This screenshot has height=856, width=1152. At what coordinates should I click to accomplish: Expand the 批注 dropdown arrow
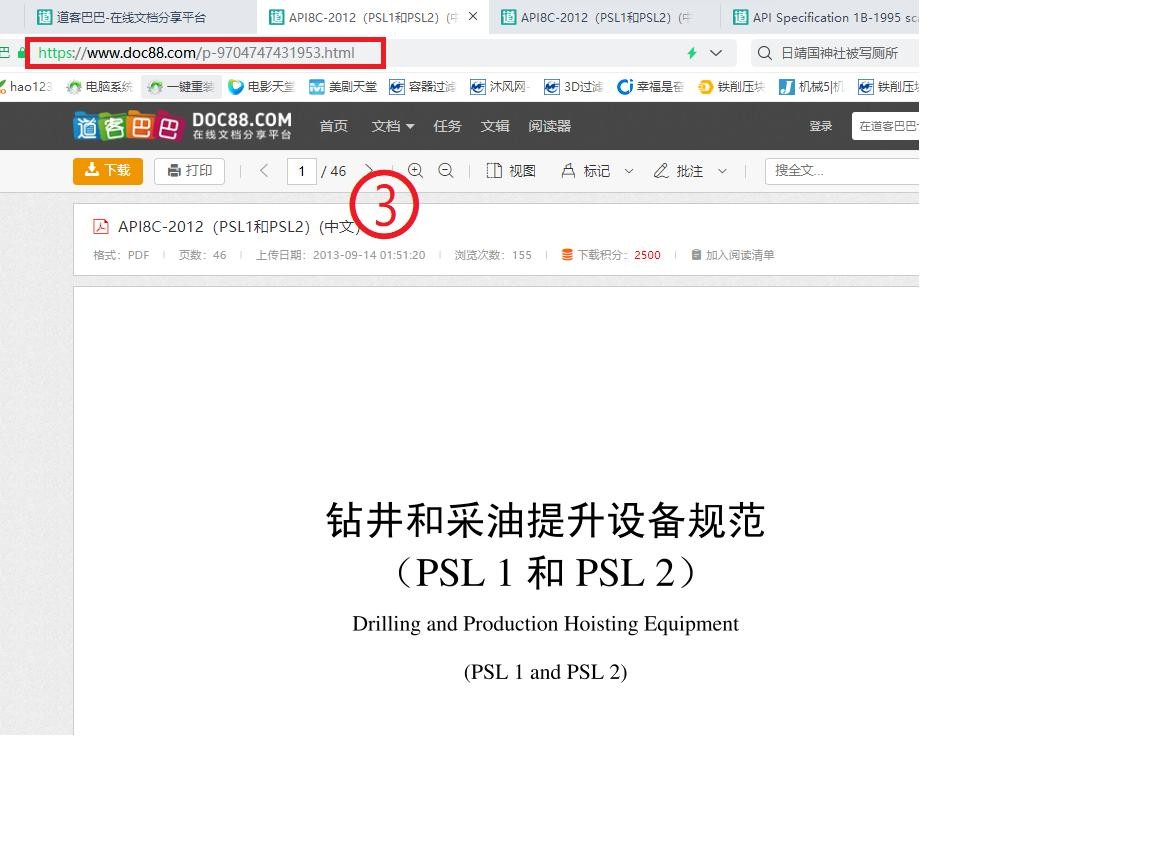click(x=723, y=171)
